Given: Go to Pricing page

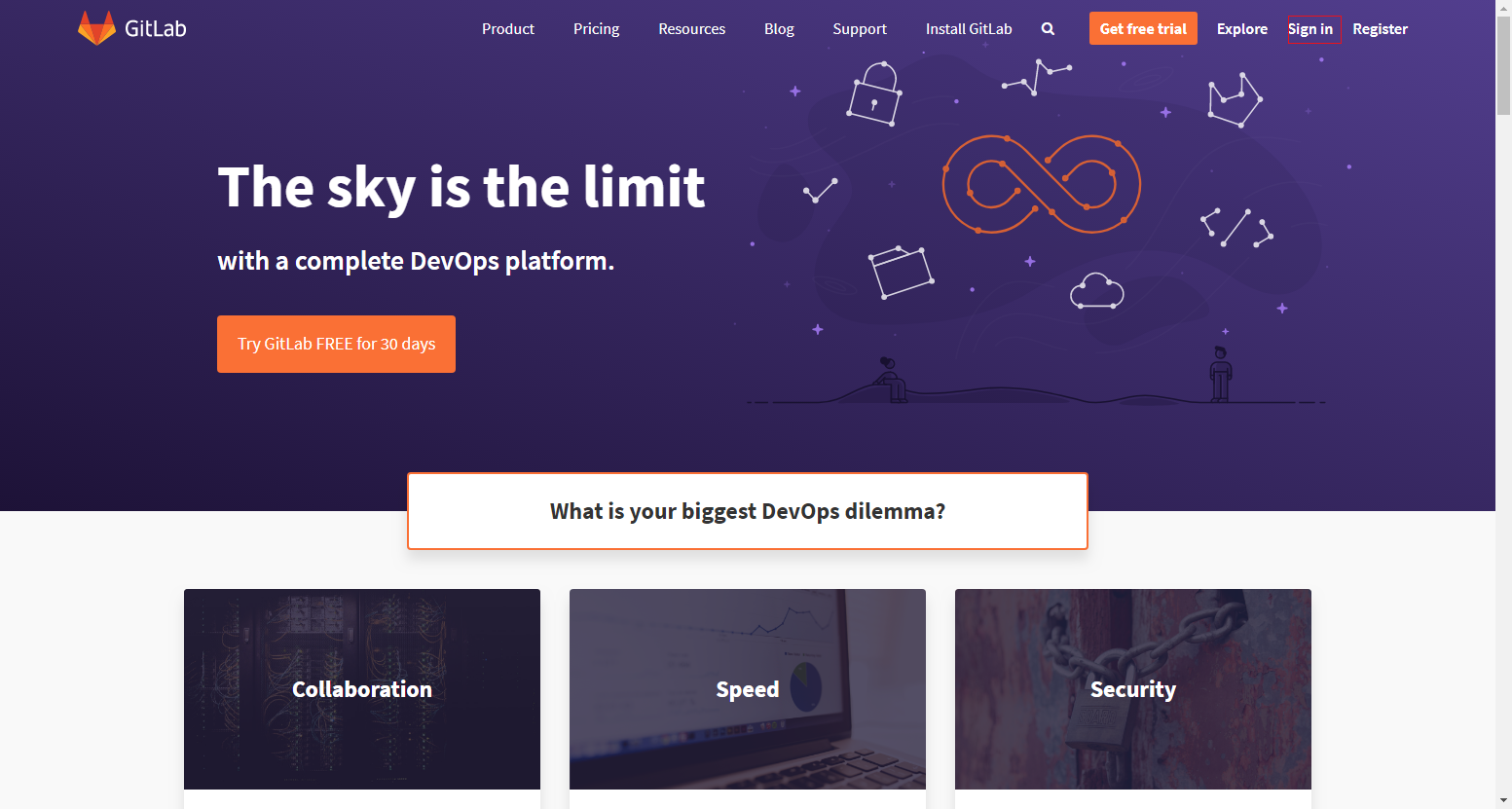Looking at the screenshot, I should point(596,29).
